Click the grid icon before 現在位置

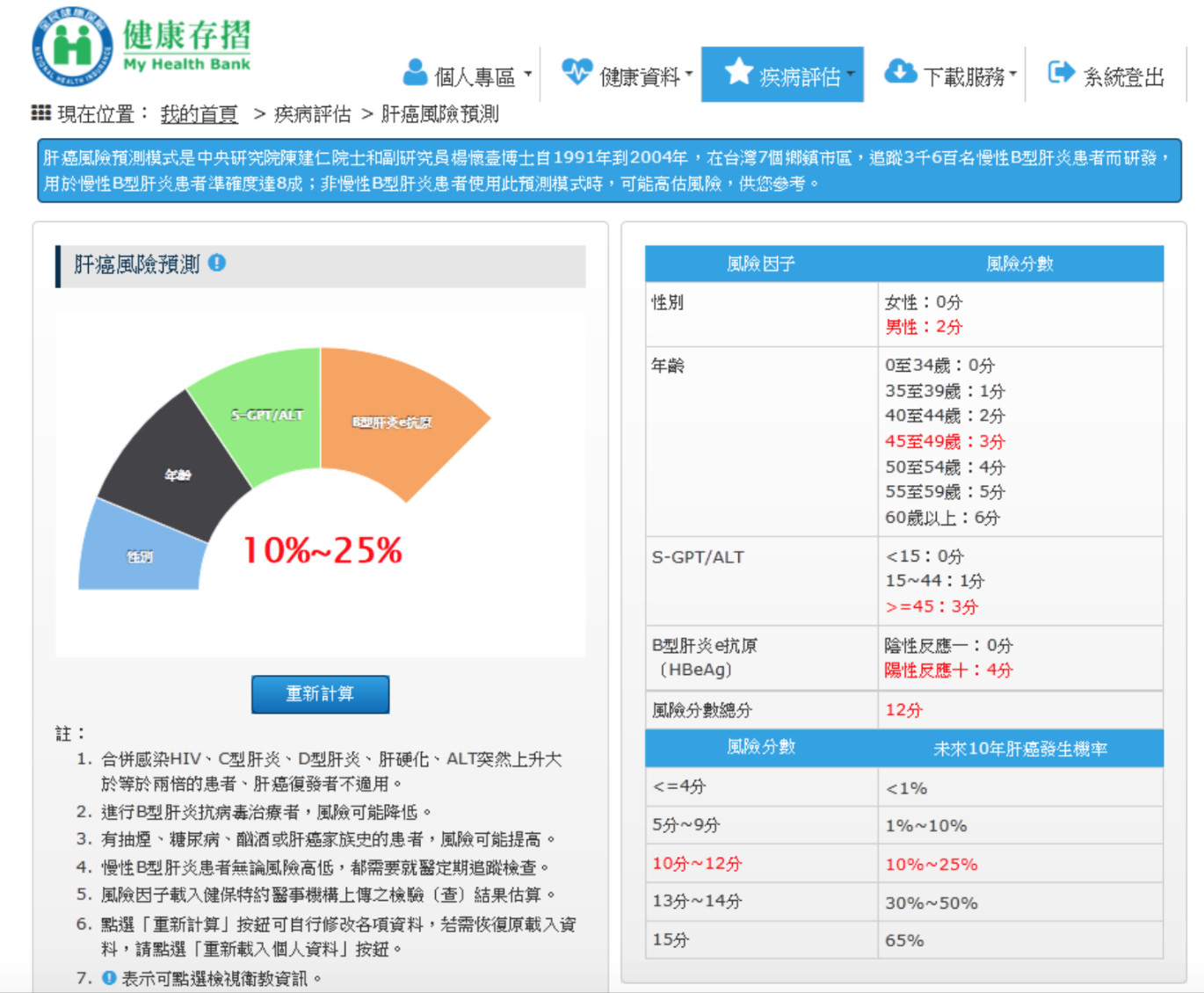pos(40,112)
